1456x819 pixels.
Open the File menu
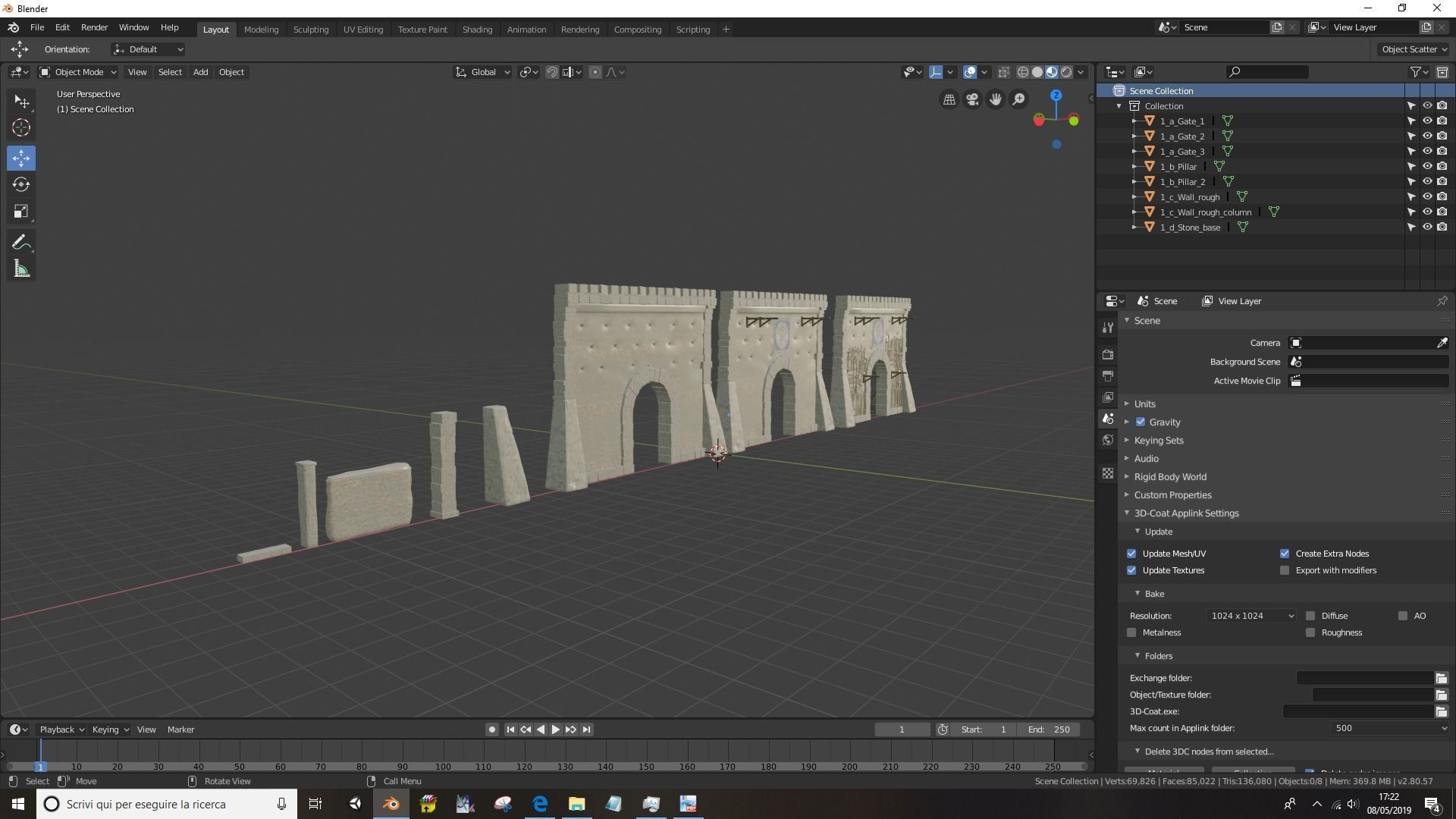(36, 27)
